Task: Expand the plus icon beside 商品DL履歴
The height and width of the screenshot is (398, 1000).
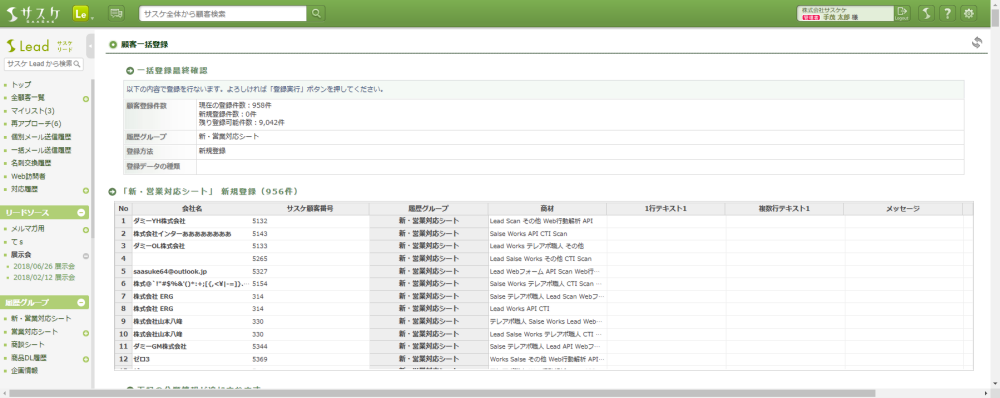Action: [85, 359]
